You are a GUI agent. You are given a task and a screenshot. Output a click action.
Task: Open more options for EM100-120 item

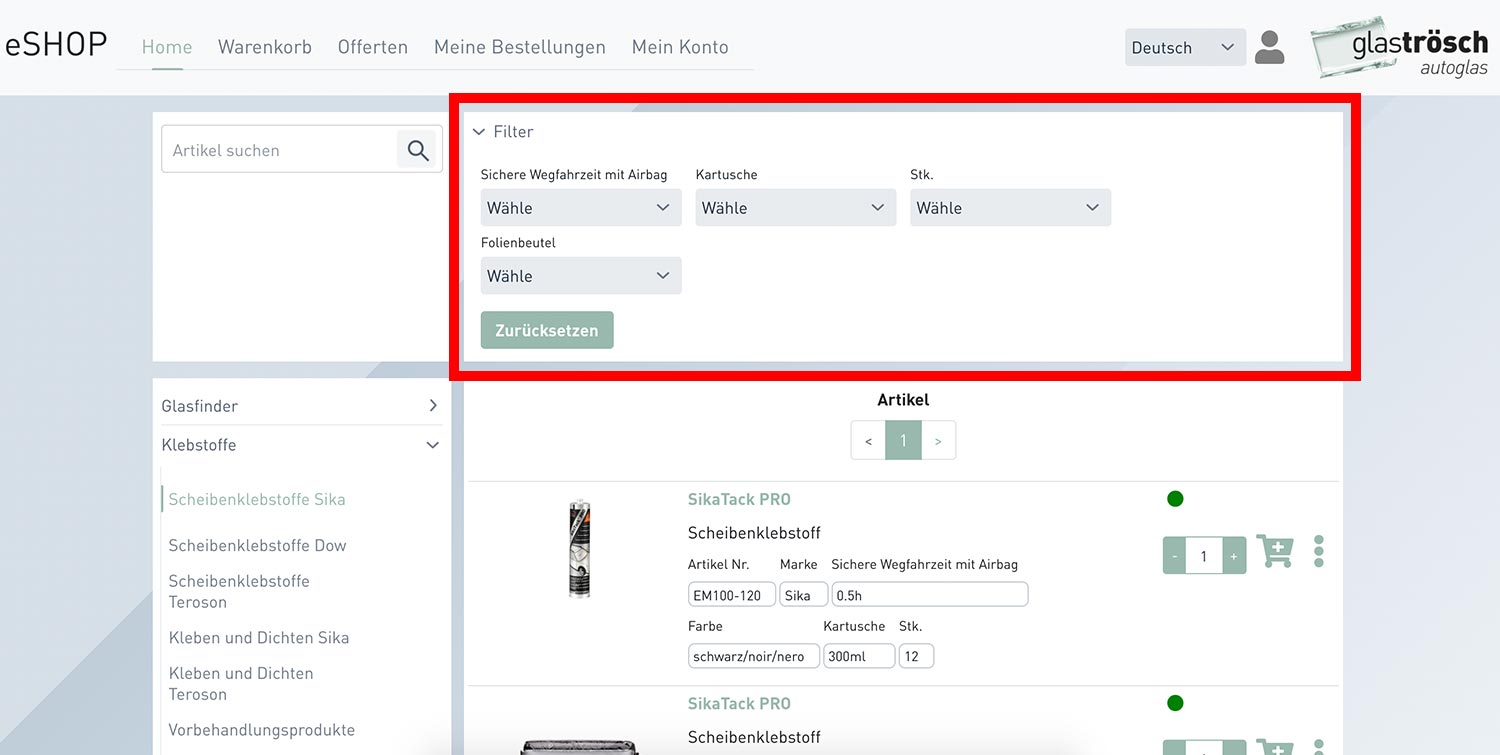click(x=1319, y=551)
